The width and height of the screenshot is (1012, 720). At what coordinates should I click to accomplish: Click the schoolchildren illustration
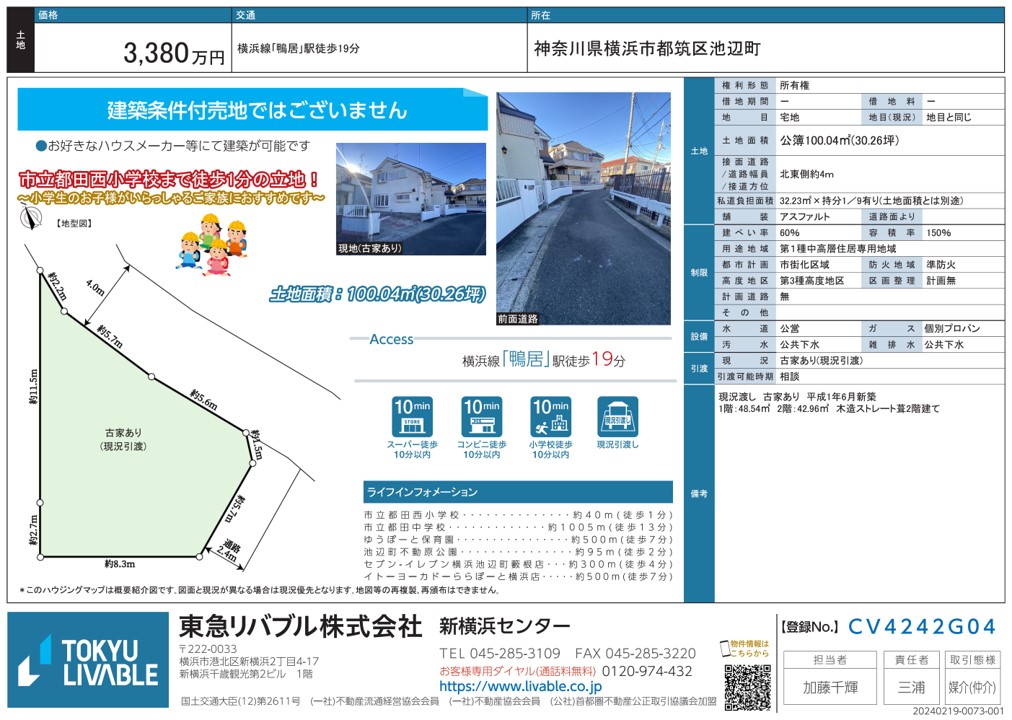click(212, 238)
